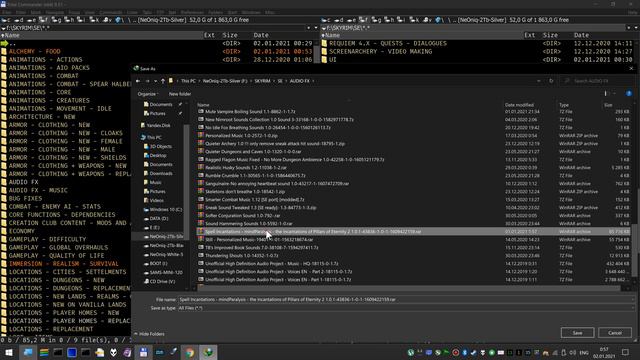Image resolution: width=640 pixels, height=360 pixels.
Task: Select Softer Conjuration Sound rar file
Action: click(x=242, y=216)
